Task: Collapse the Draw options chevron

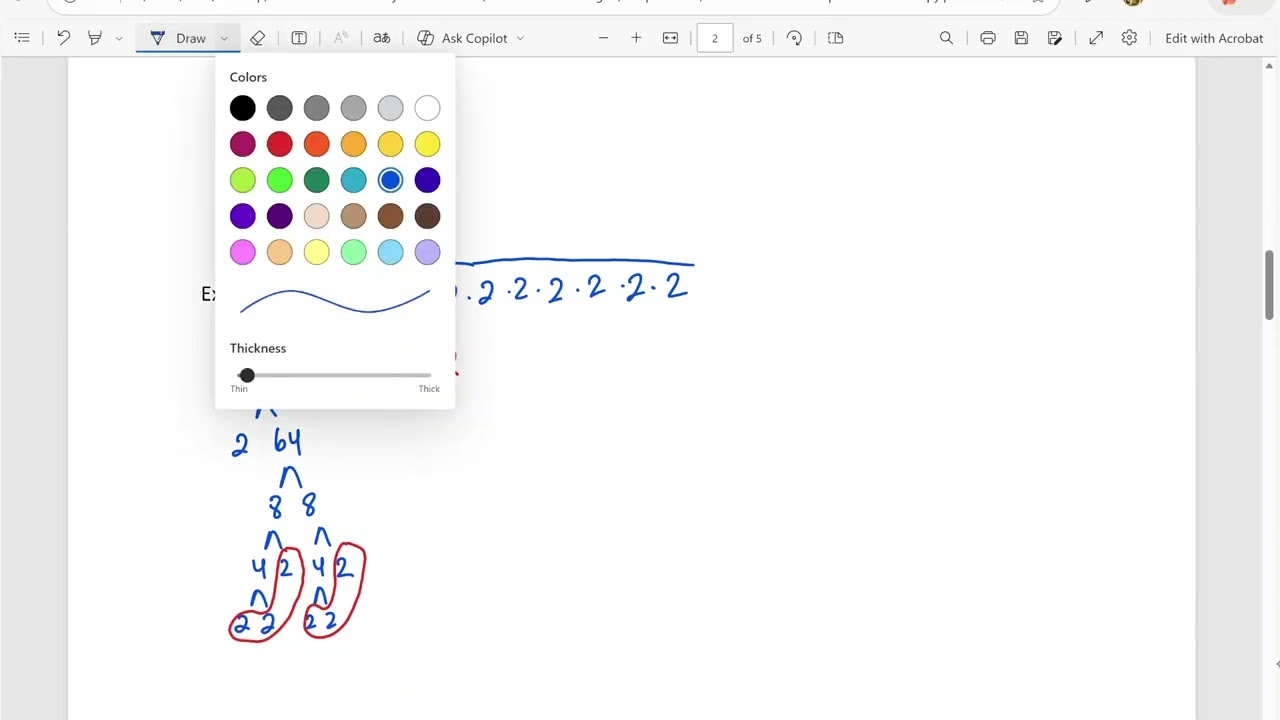Action: [224, 38]
